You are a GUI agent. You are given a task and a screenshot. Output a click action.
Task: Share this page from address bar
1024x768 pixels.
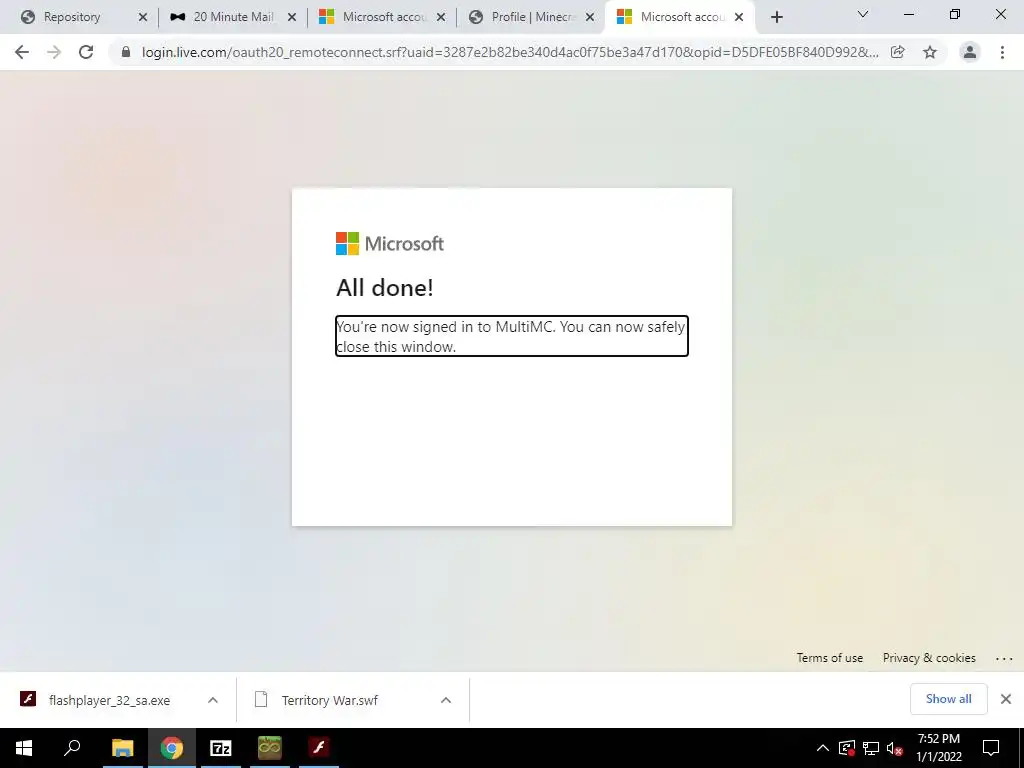897,52
